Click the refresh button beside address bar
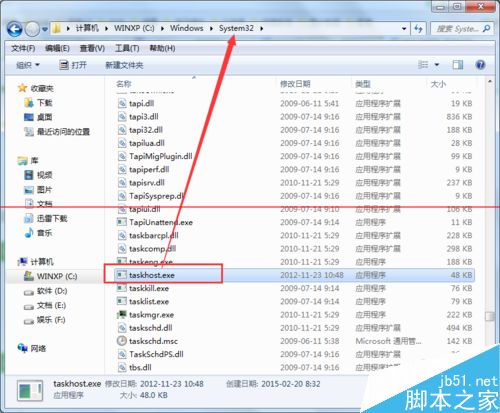 [418, 29]
